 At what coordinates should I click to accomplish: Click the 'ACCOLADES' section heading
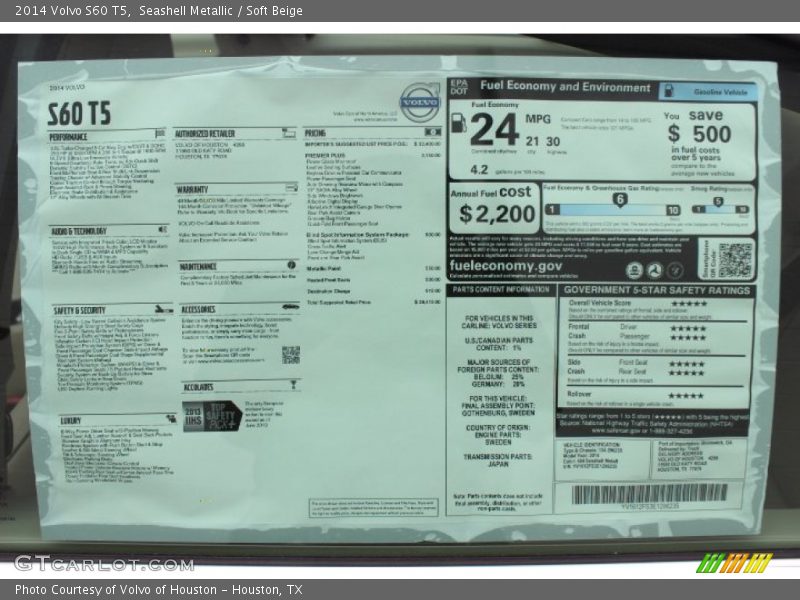click(x=198, y=387)
